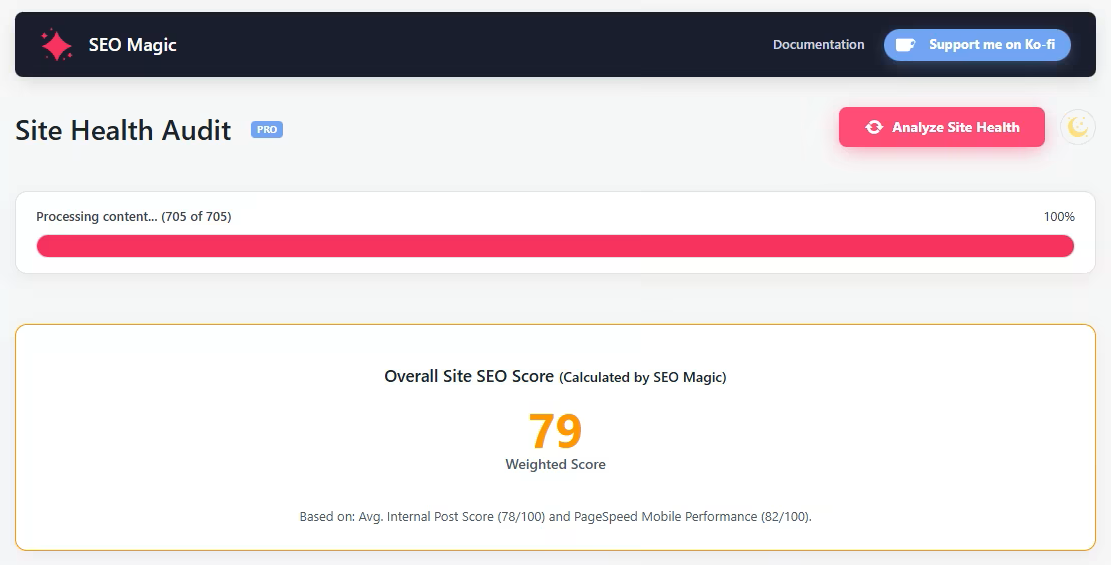Toggle dark mode with the moon icon

[1077, 127]
